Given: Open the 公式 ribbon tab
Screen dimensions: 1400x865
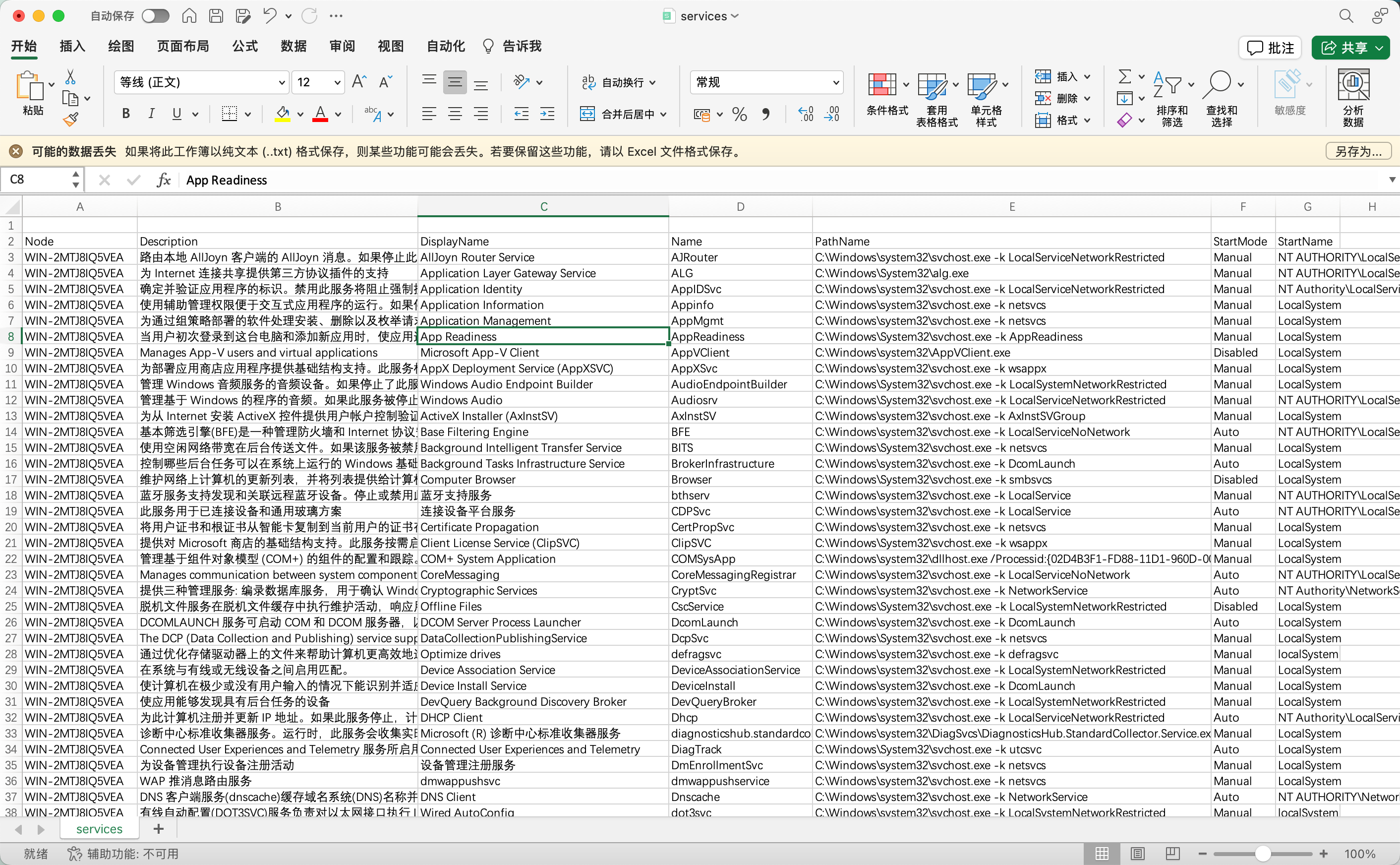Looking at the screenshot, I should pos(245,46).
